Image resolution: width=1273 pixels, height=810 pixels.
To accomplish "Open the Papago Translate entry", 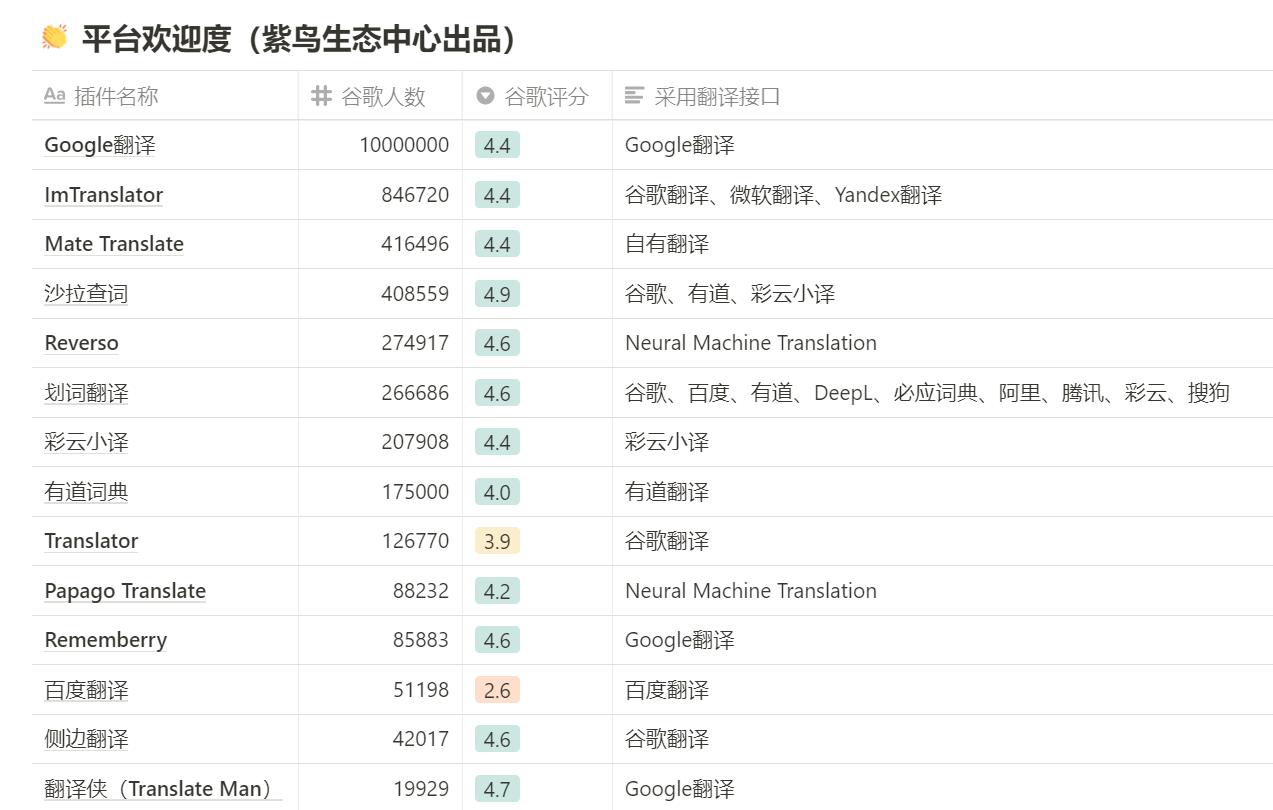I will (125, 591).
